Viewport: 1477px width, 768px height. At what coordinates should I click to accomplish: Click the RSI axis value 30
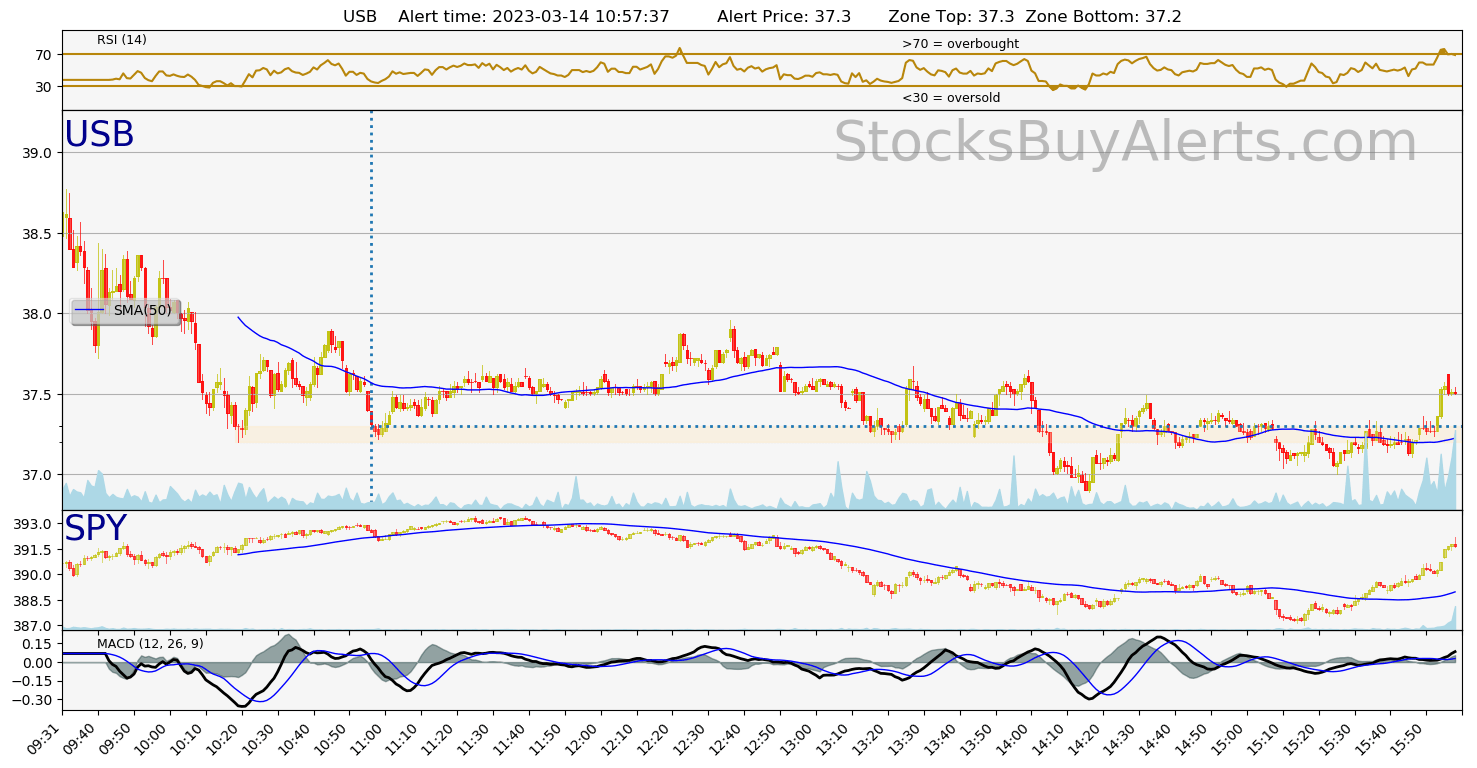click(45, 87)
